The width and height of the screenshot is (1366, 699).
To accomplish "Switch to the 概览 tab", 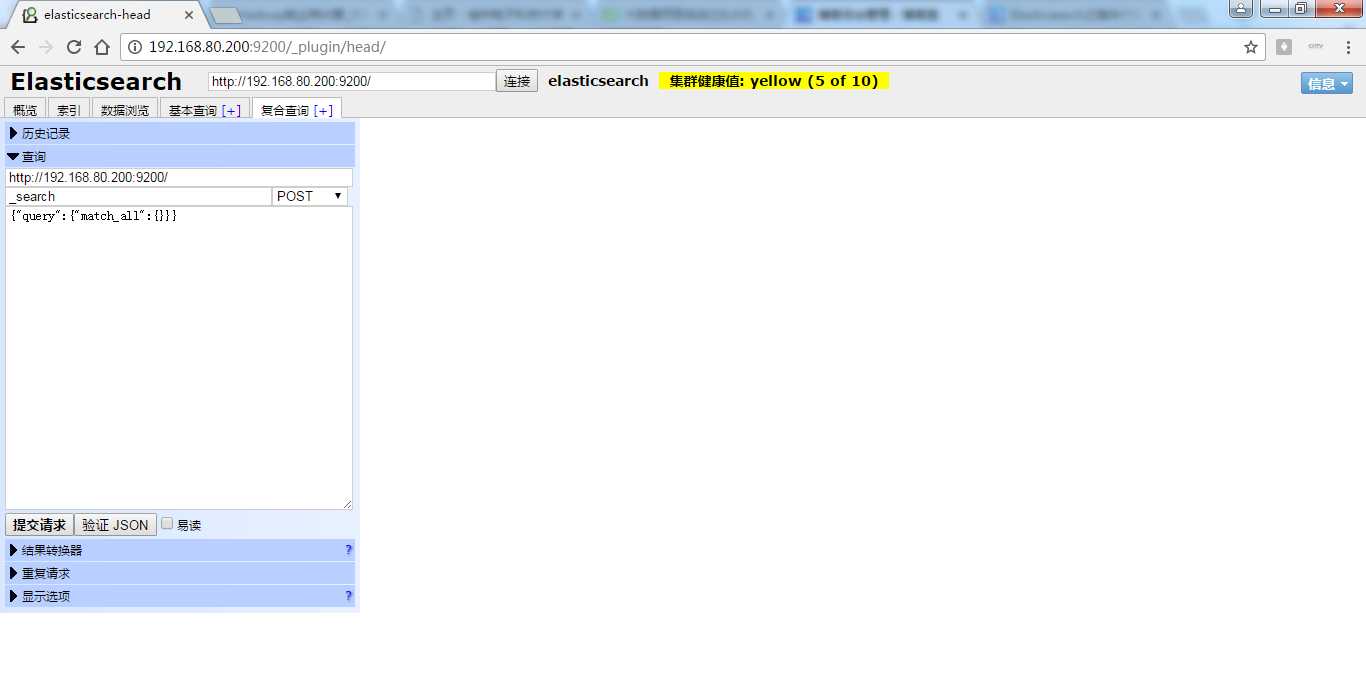I will [25, 110].
